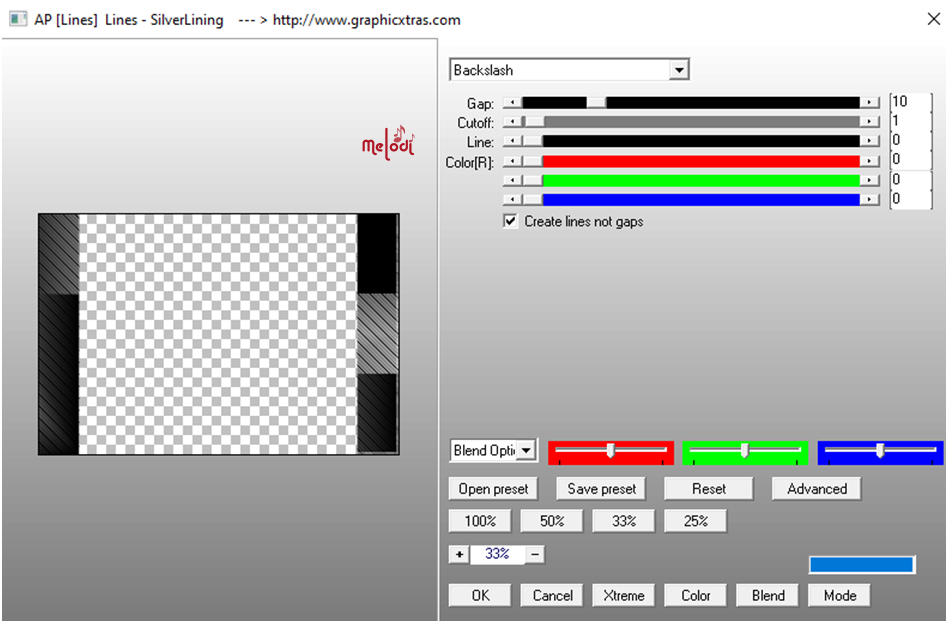This screenshot has height=623, width=948.
Task: Set preview zoom to 25%
Action: (x=696, y=521)
